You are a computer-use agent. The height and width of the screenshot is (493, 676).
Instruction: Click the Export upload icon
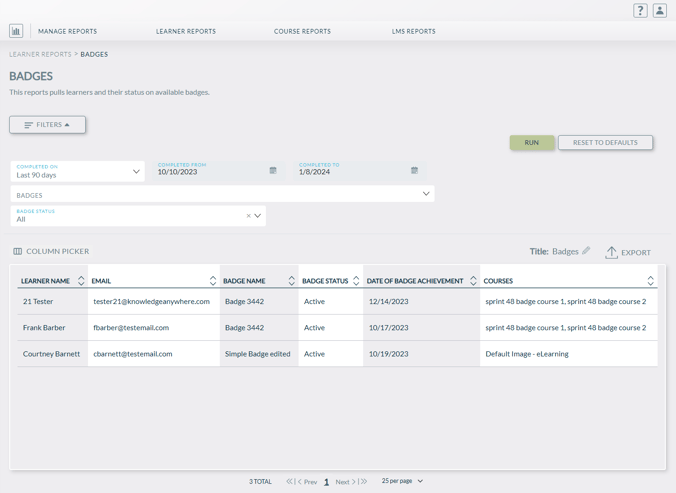coord(611,252)
